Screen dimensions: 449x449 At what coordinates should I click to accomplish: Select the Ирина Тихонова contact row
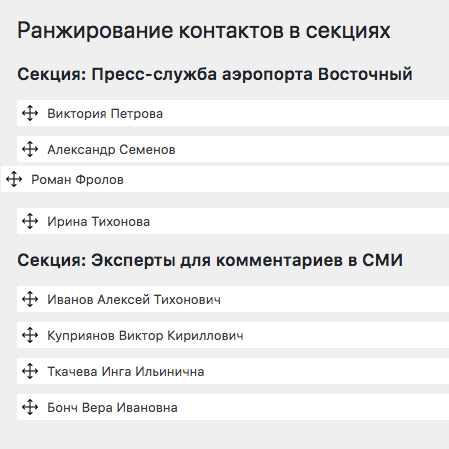[x=233, y=221]
